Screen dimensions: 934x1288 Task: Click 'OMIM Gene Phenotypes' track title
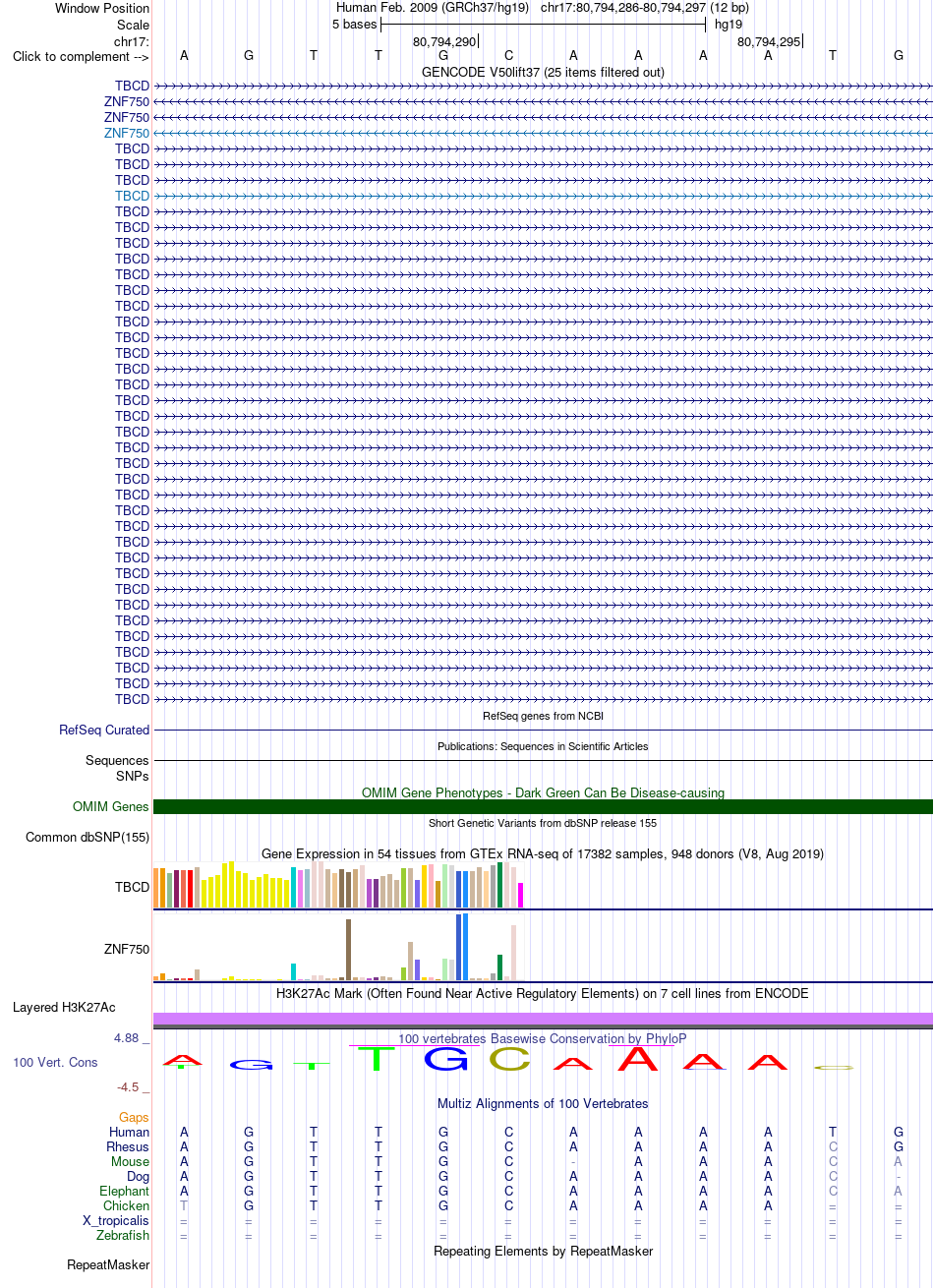pyautogui.click(x=543, y=792)
